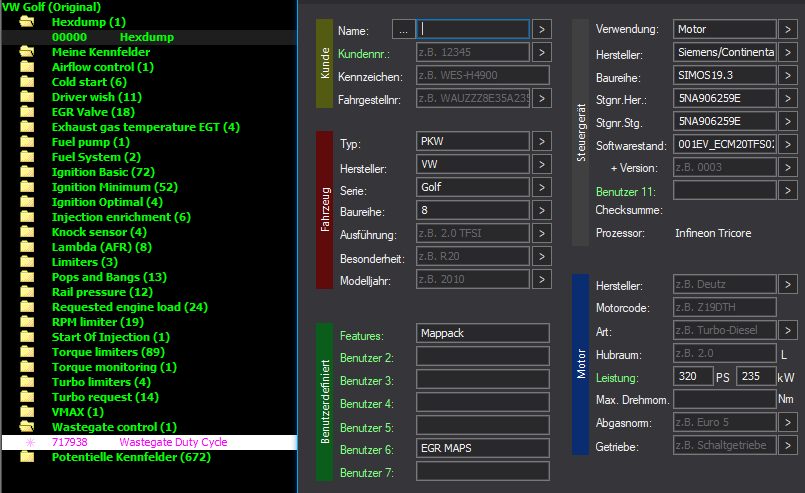Click the Injection enrichment folder icon
The width and height of the screenshot is (805, 493).
point(27,217)
